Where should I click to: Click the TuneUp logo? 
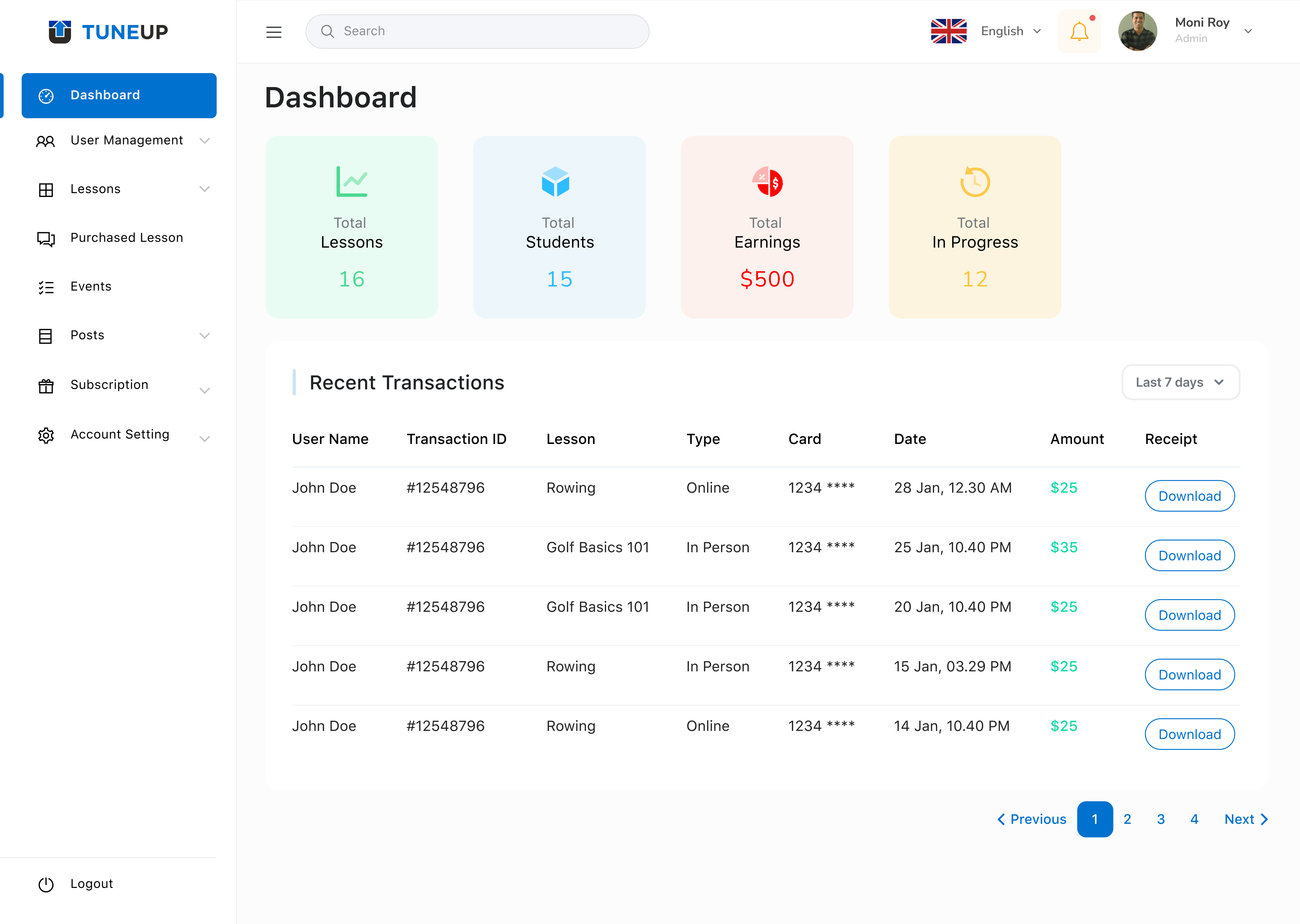click(x=108, y=32)
